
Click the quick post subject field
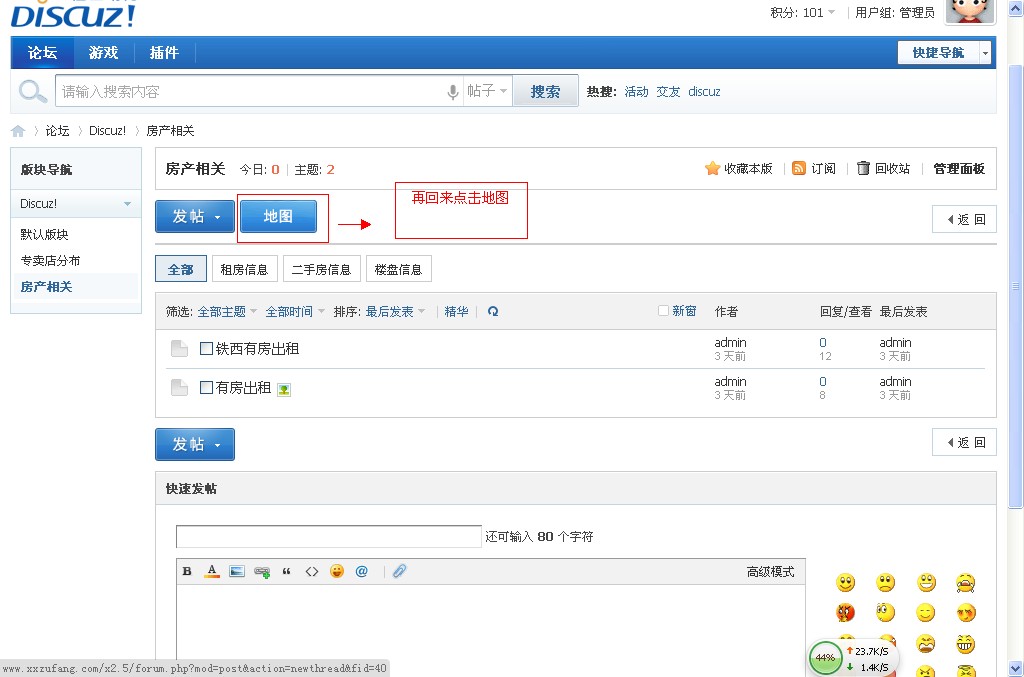pos(328,537)
